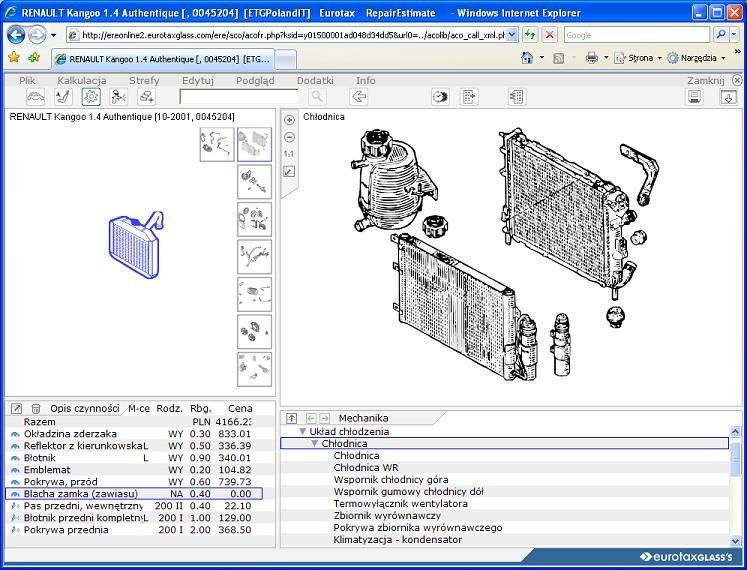This screenshot has height=570, width=747.
Task: Click the browser refresh icon
Action: coord(530,34)
